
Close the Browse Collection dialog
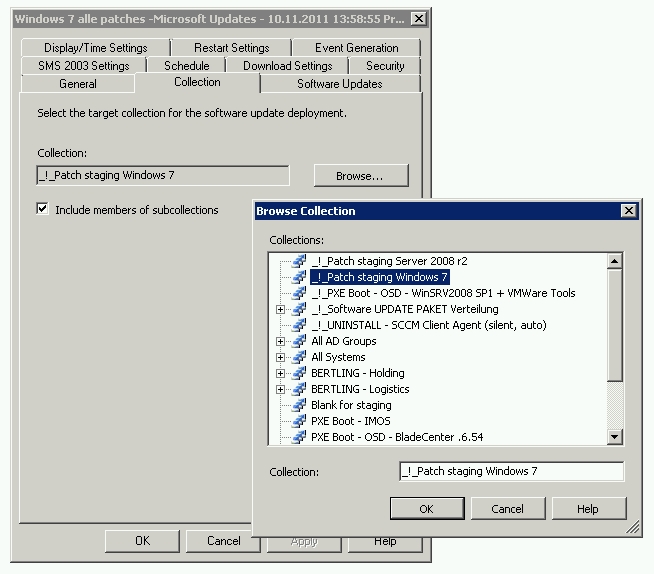click(x=628, y=211)
